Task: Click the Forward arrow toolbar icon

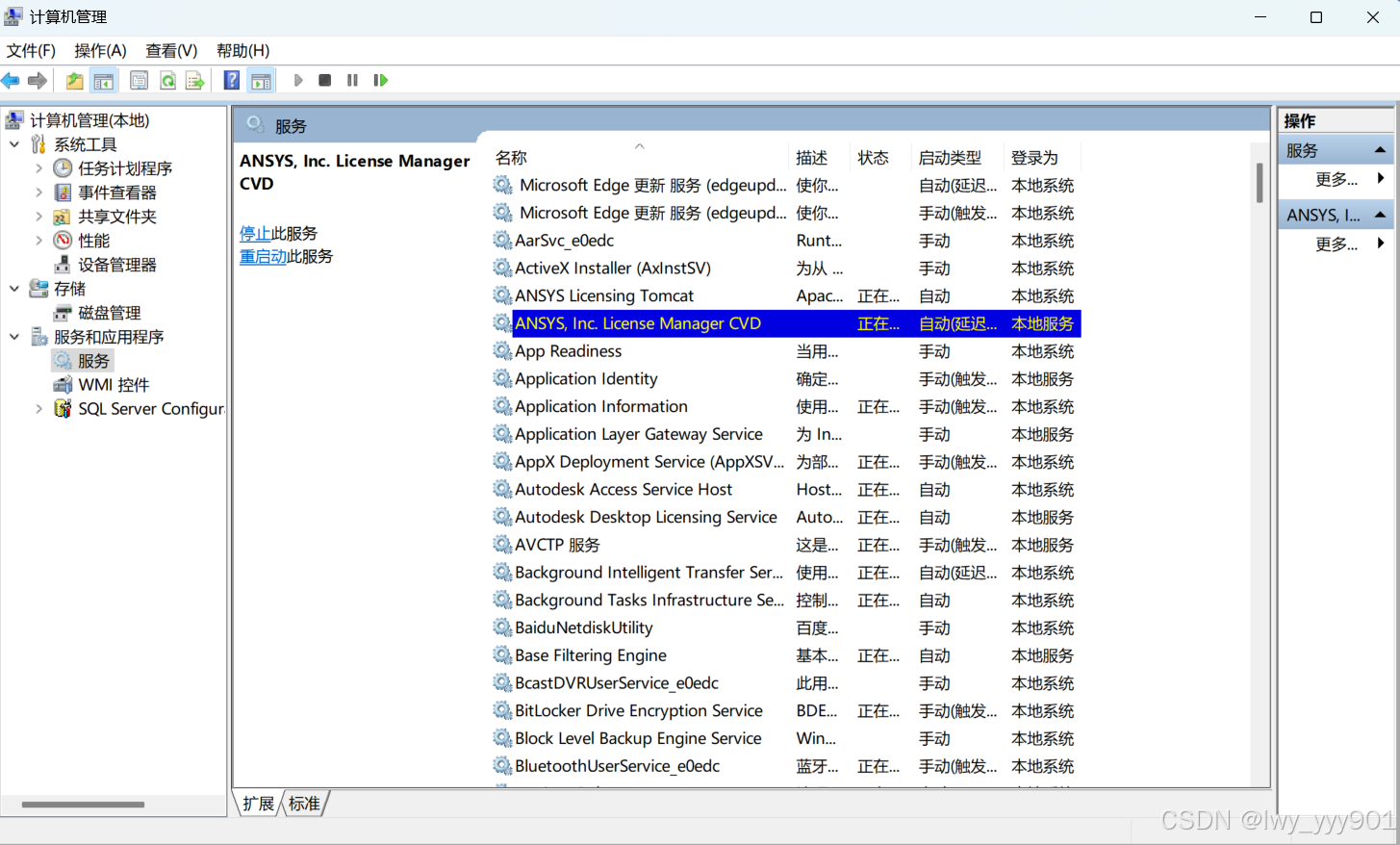Action: click(x=38, y=81)
